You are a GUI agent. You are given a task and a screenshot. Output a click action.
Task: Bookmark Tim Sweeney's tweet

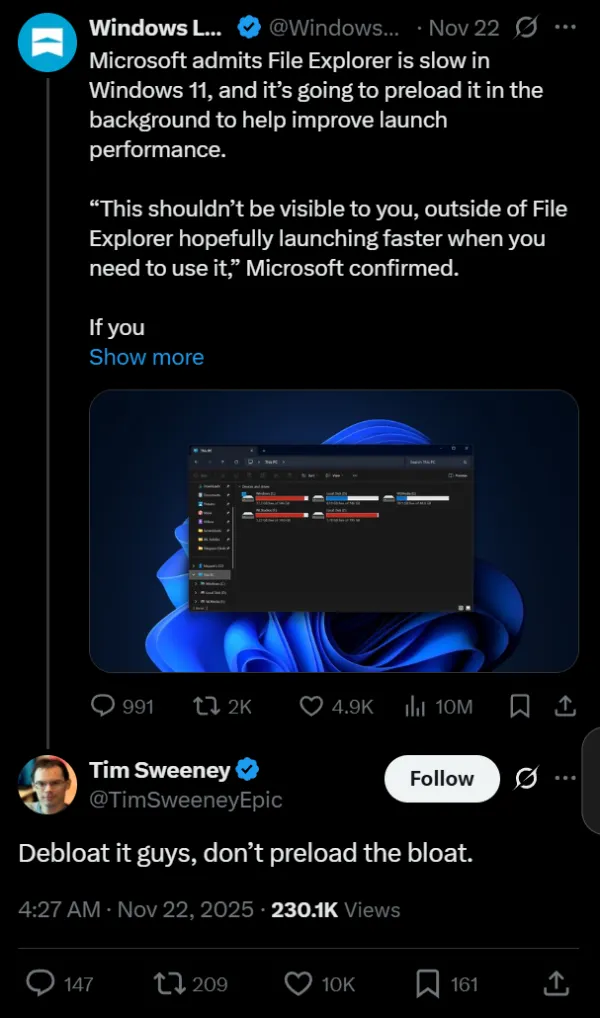(428, 984)
